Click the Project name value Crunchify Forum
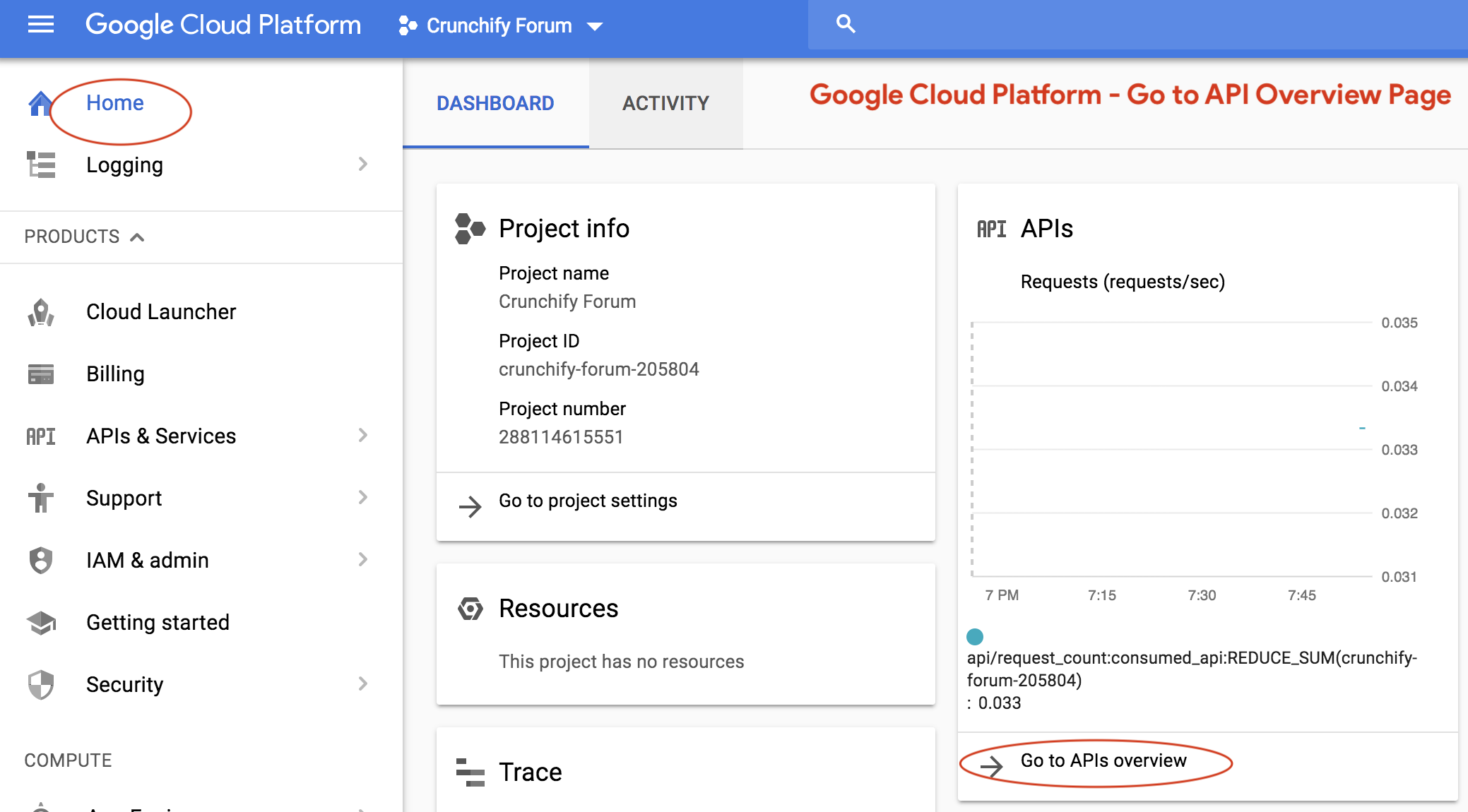The width and height of the screenshot is (1468, 812). (567, 301)
